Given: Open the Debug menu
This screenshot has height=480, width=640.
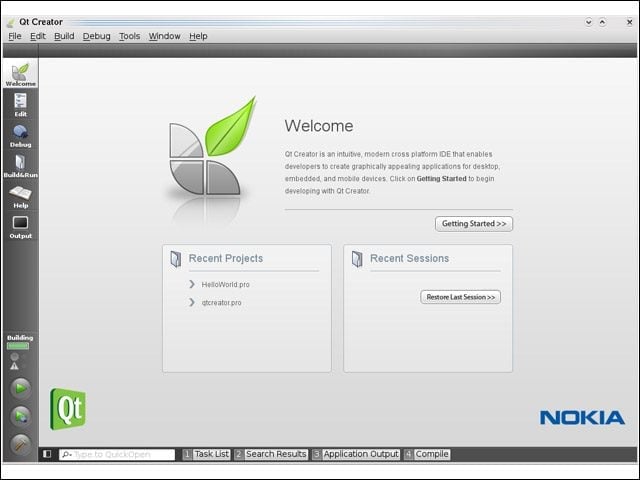Looking at the screenshot, I should (x=96, y=36).
